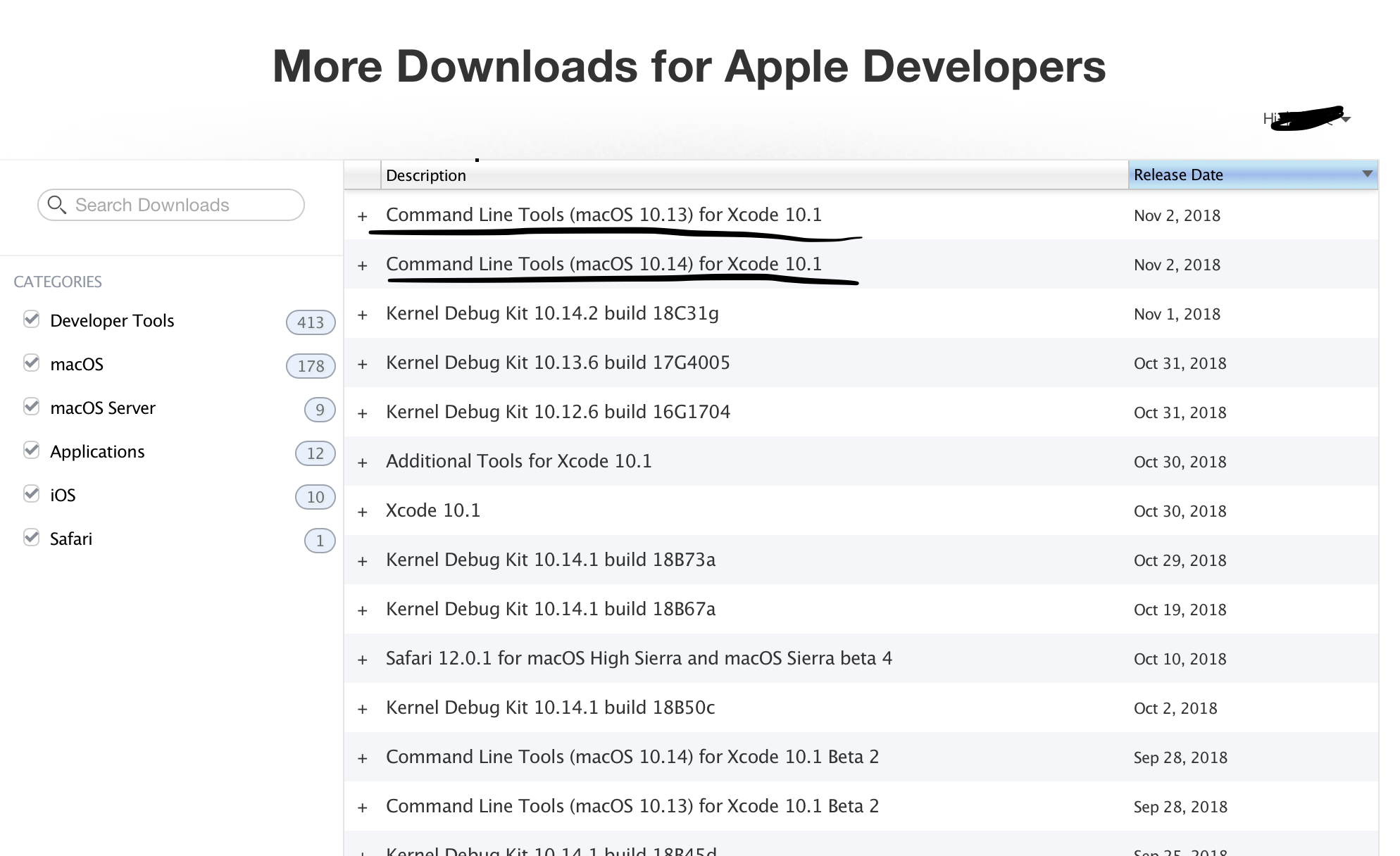
Task: Click the search magnifier icon
Action: (56, 205)
